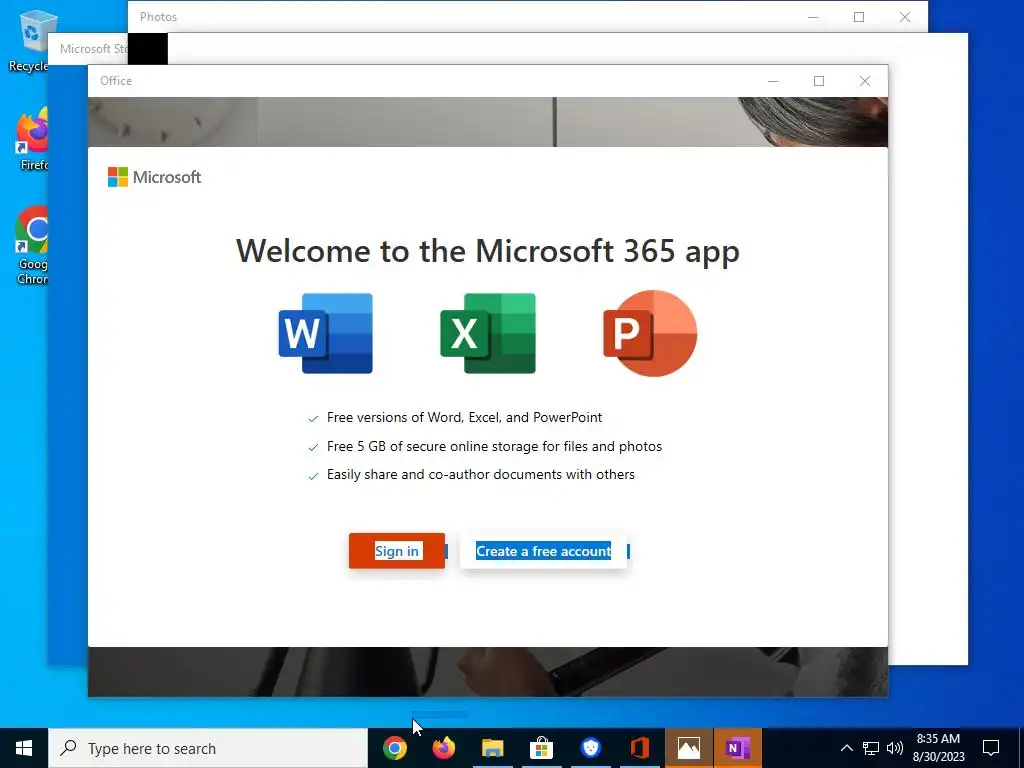Open Microsoft Store from the taskbar

tap(541, 748)
